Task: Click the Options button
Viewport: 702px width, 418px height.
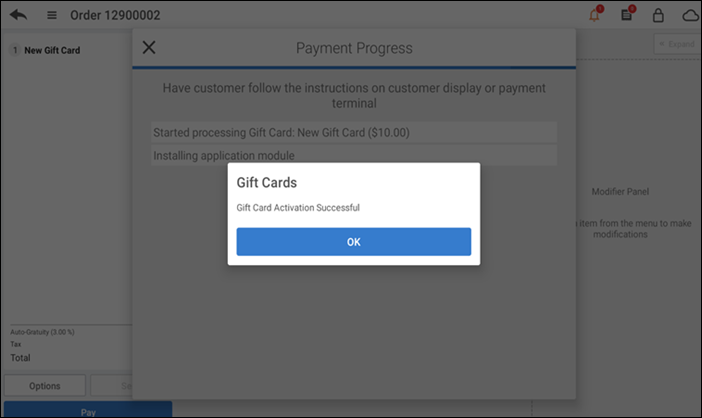Action: tap(44, 386)
